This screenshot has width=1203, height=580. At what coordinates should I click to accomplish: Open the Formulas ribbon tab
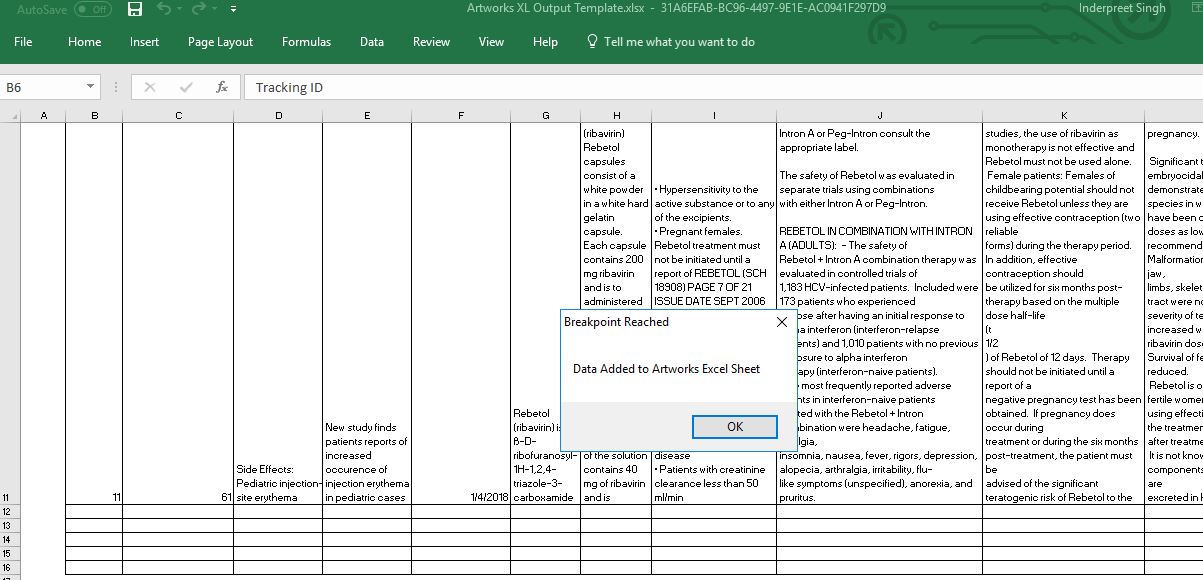(306, 42)
